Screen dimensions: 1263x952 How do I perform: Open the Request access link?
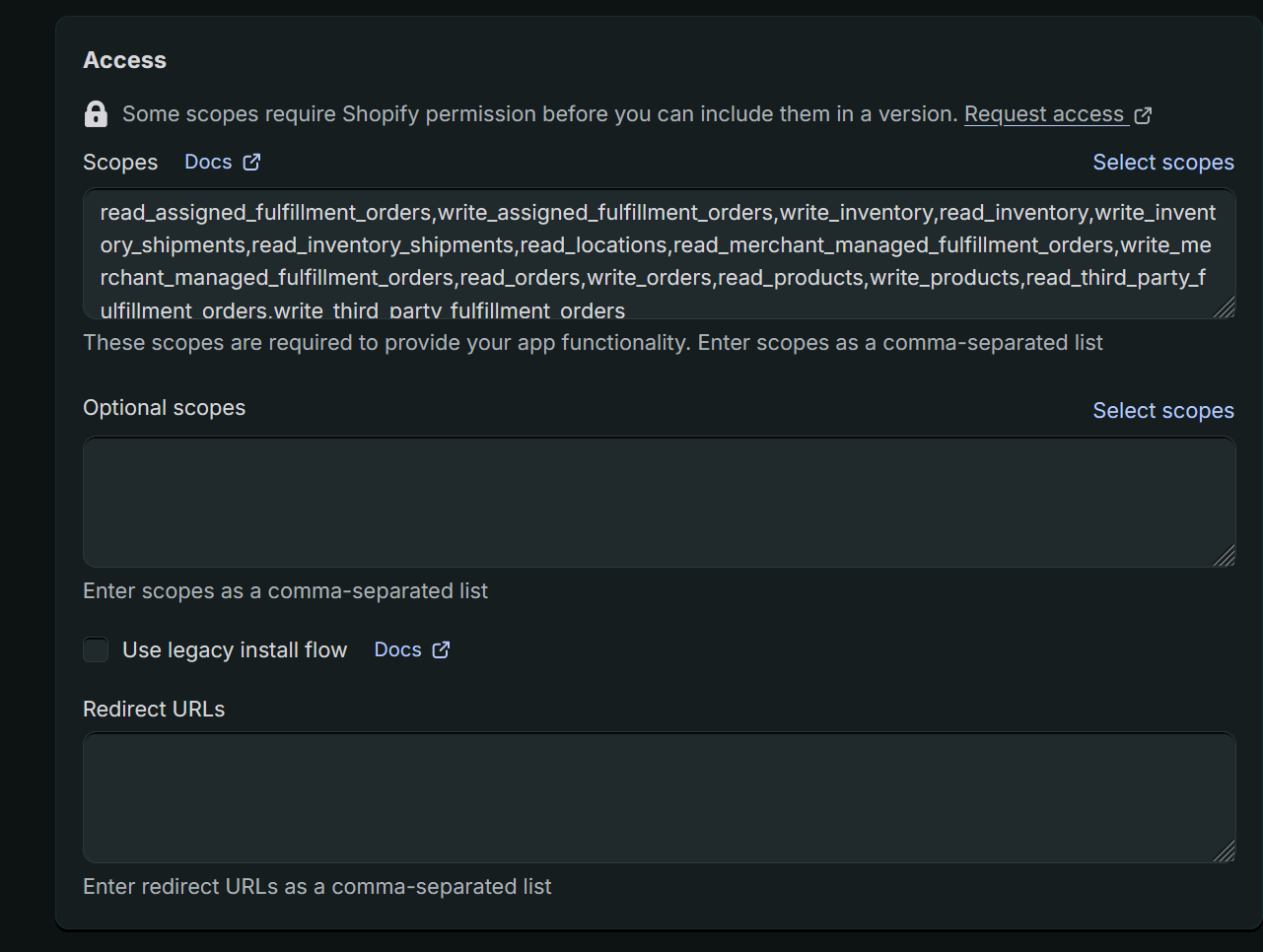(x=1043, y=114)
